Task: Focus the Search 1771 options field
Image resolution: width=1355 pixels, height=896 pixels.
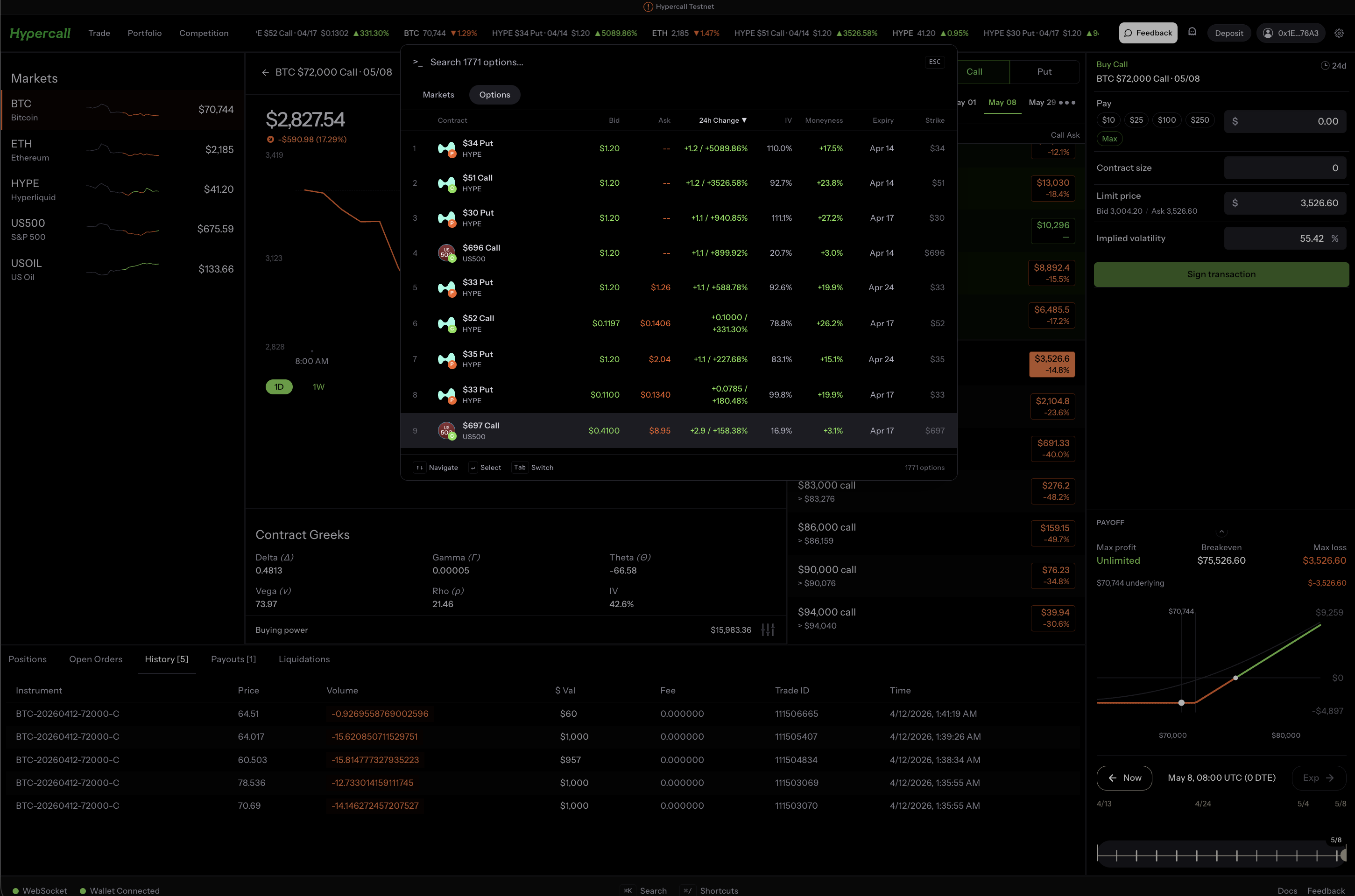Action: 669,62
